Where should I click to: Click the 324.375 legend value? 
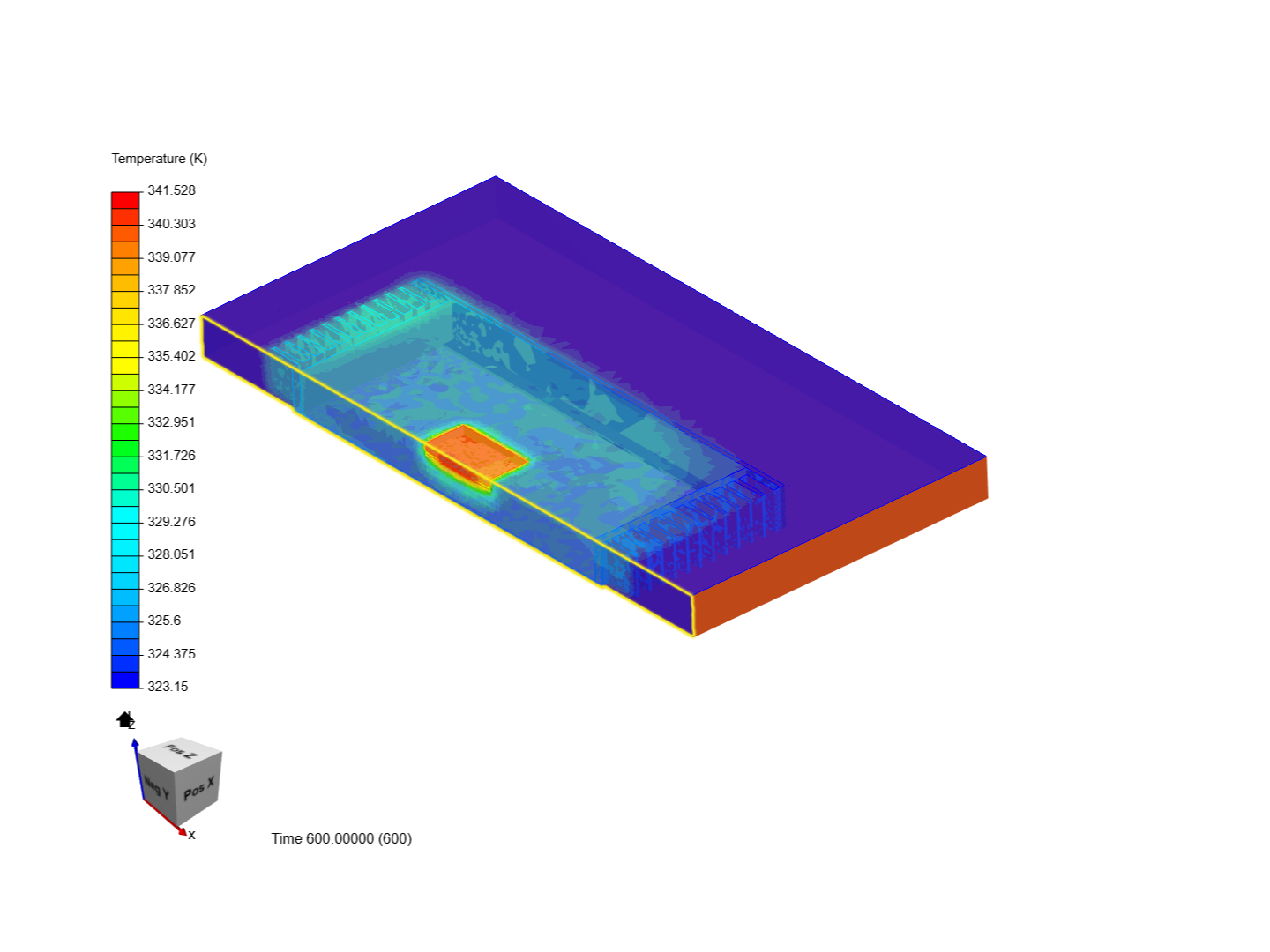[x=171, y=654]
